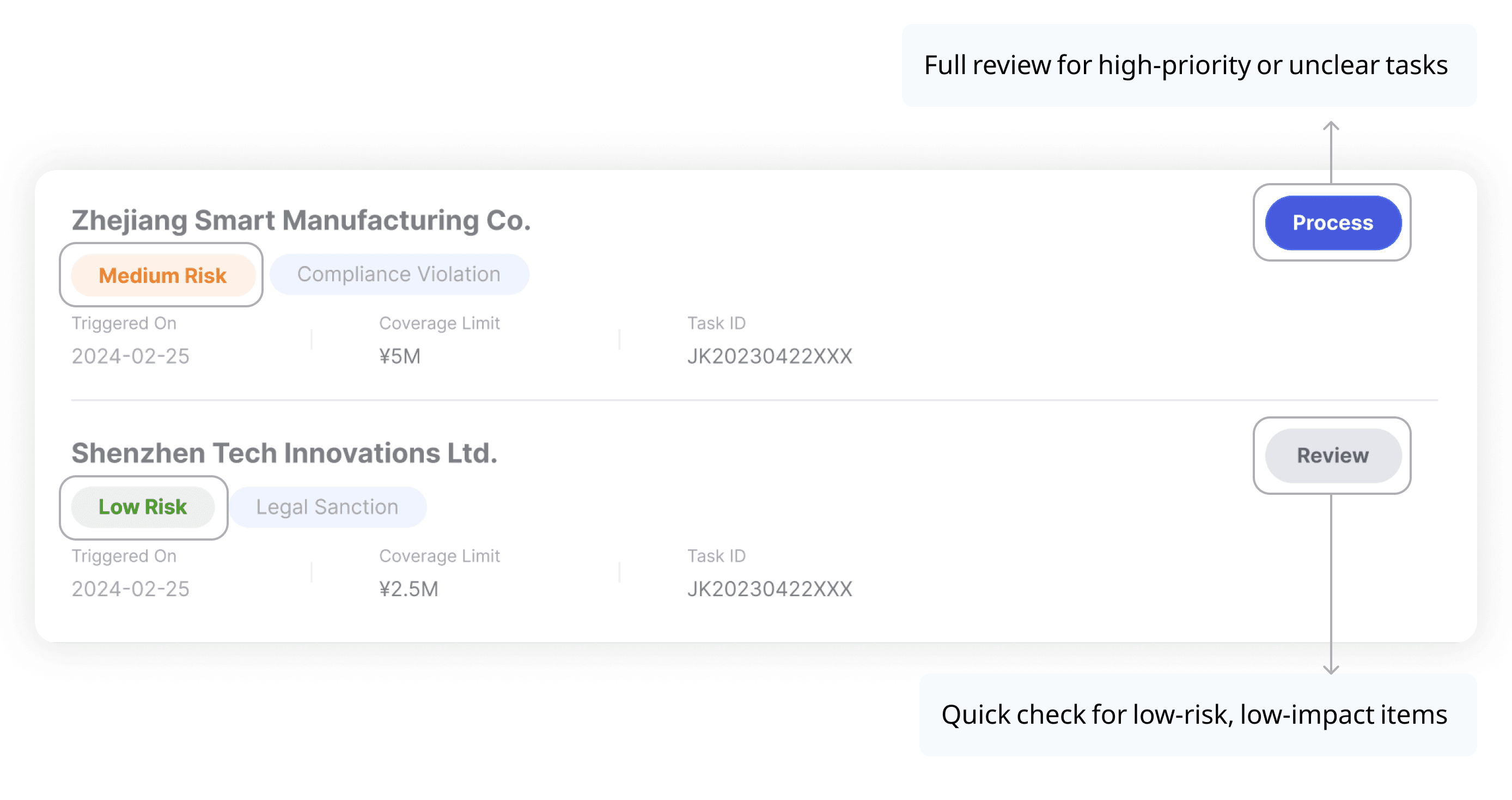The height and width of the screenshot is (800, 1512).
Task: Click the blue Process button
Action: point(1332,222)
